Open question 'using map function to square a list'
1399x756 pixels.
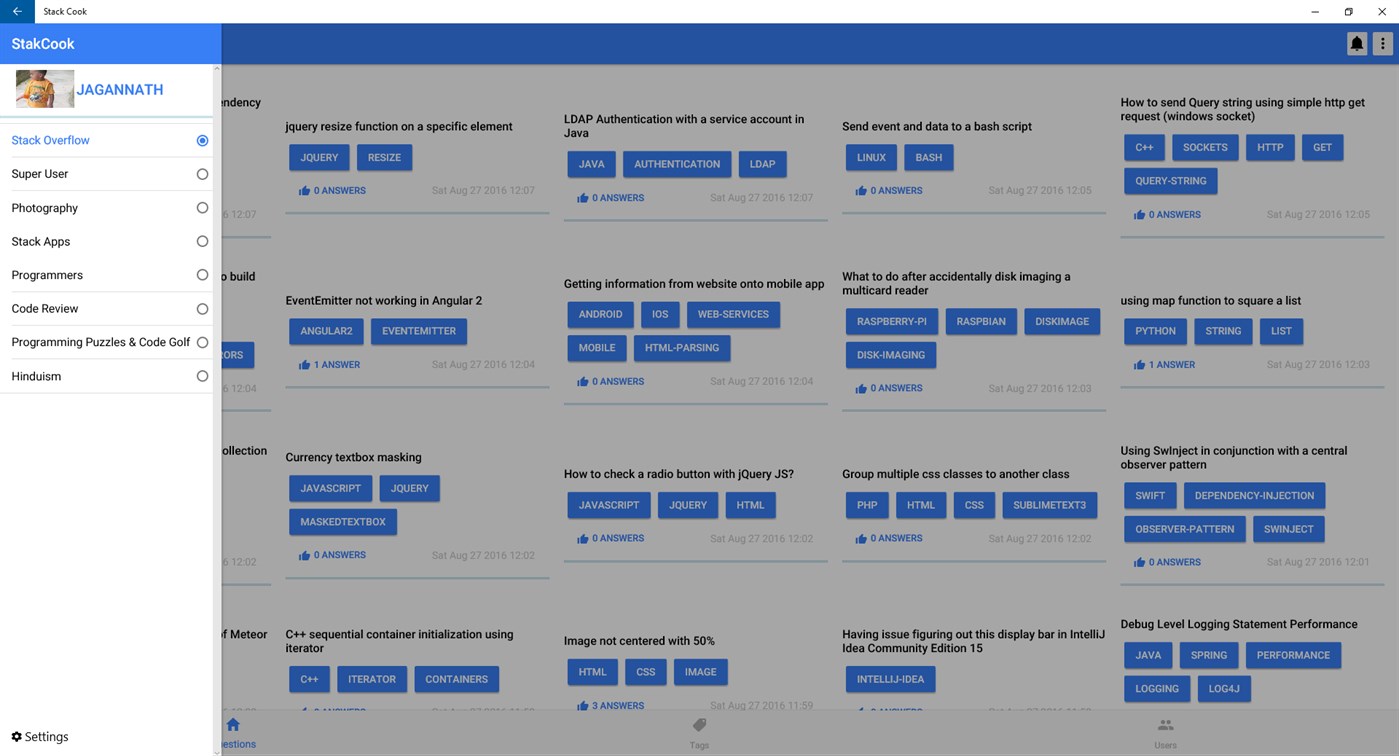coord(1211,301)
